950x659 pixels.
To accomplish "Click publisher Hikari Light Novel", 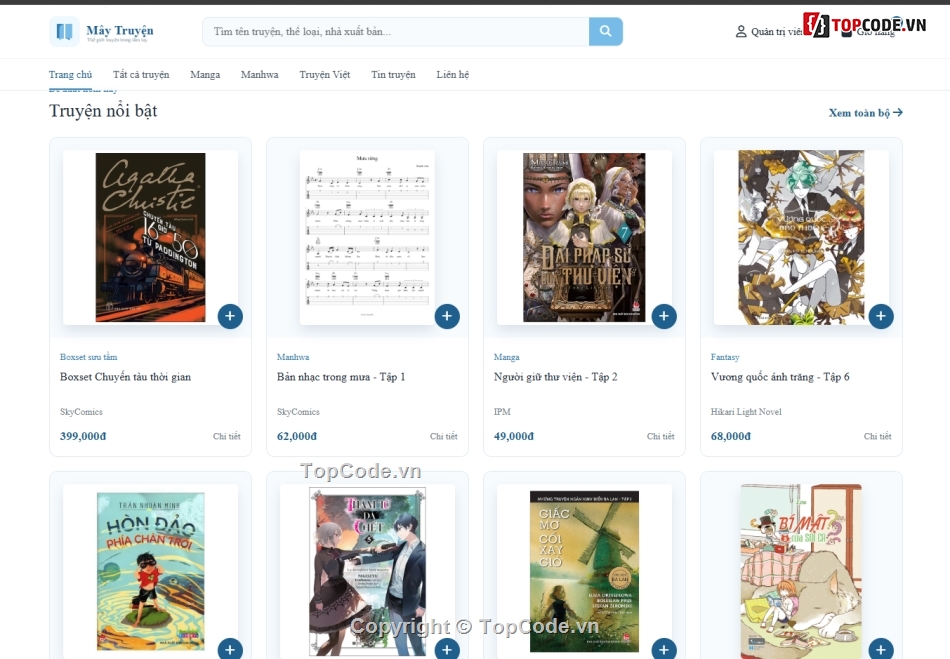I will pos(746,412).
